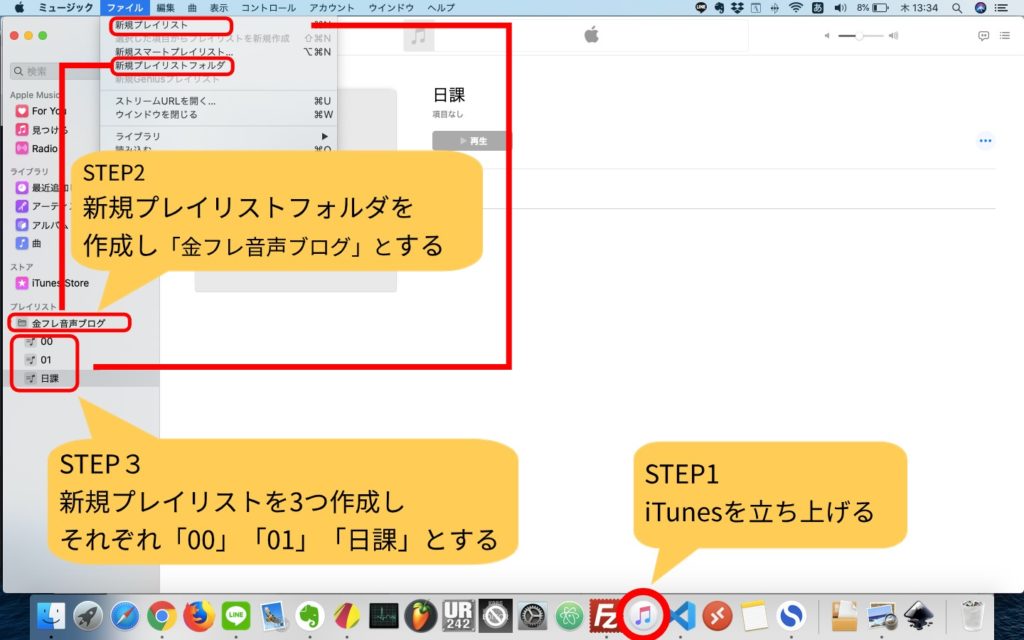Toggle the lyrics speech-bubble icon top right
Screen dimensions: 1024x640
(984, 35)
